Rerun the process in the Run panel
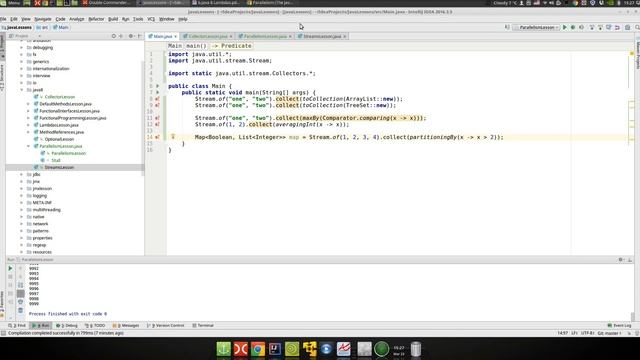 (x=10, y=268)
